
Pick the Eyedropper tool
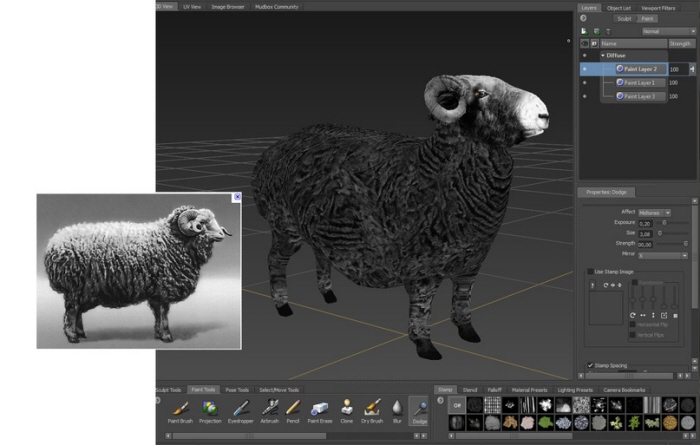(241, 410)
